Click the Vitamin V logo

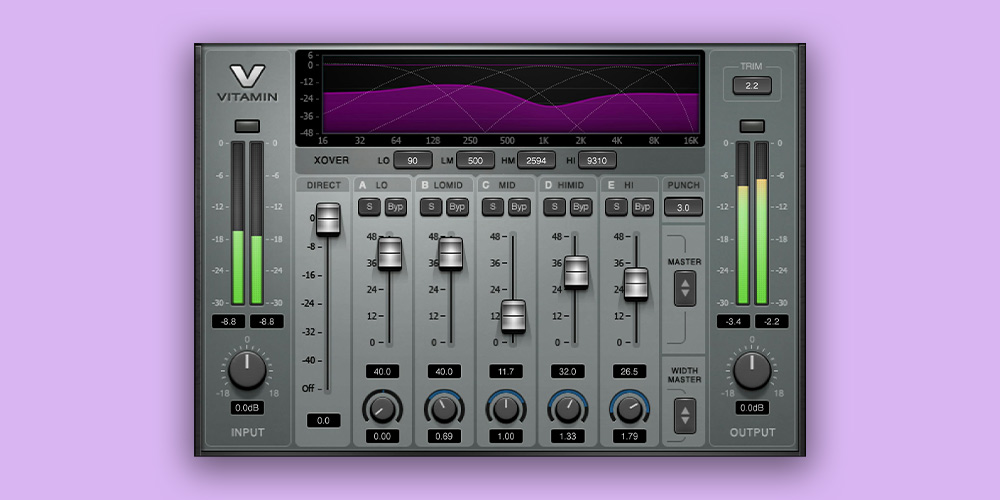[x=247, y=84]
